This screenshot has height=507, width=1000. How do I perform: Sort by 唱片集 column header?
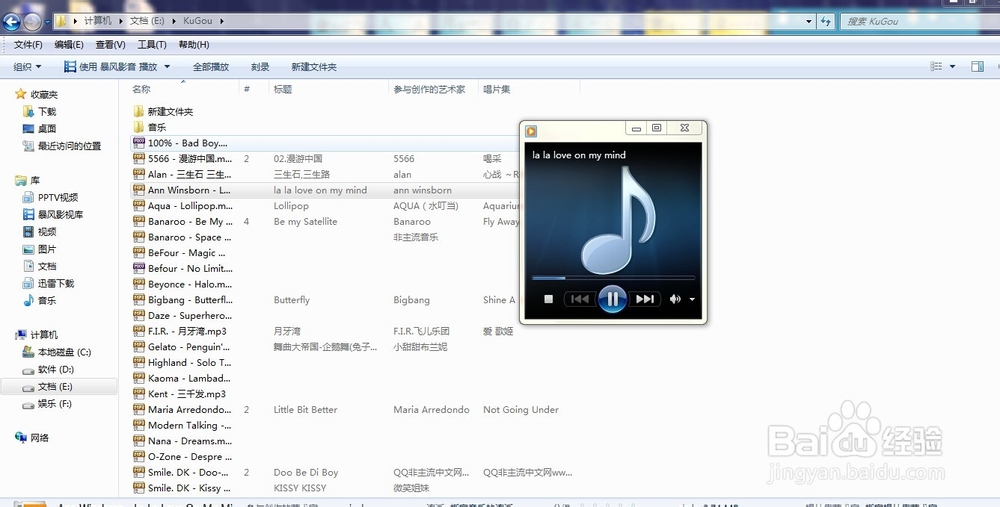tap(497, 89)
